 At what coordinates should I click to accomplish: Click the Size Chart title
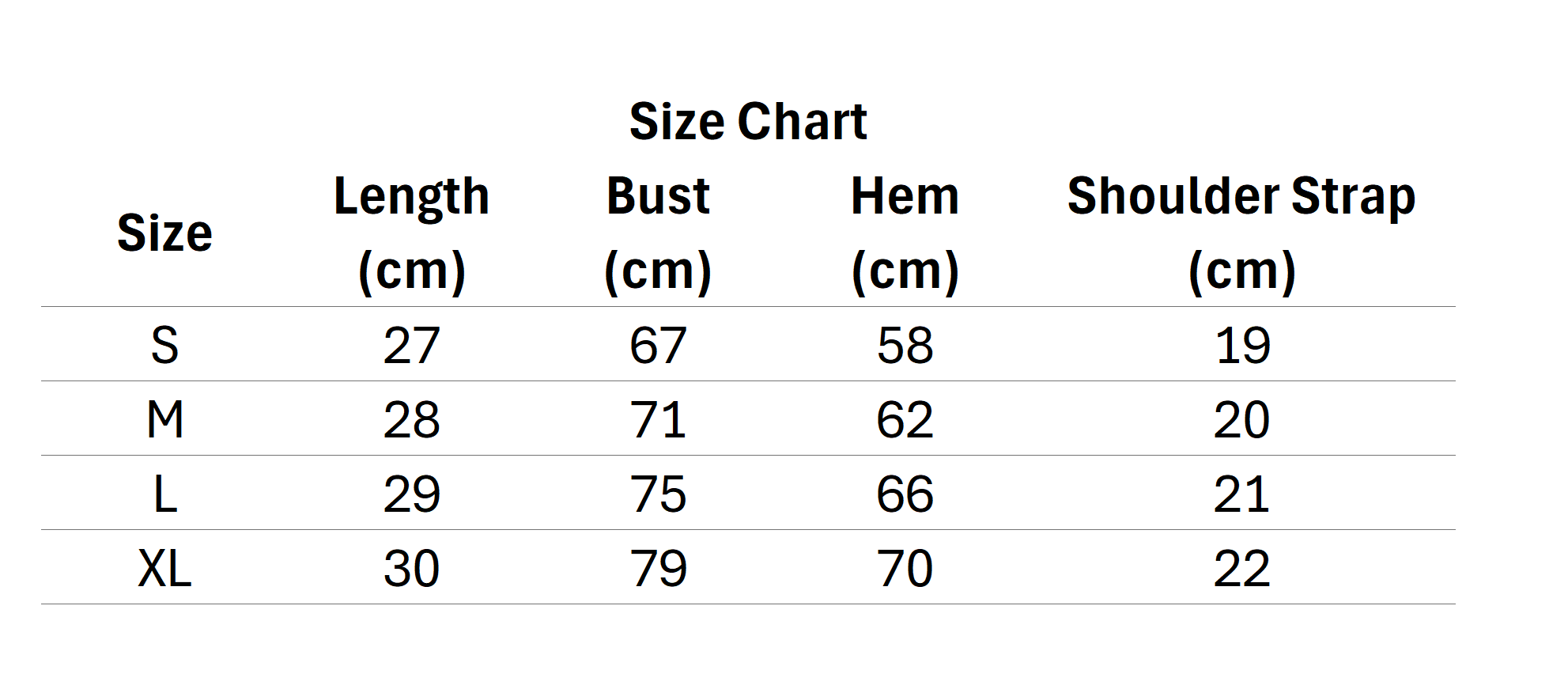[748, 121]
